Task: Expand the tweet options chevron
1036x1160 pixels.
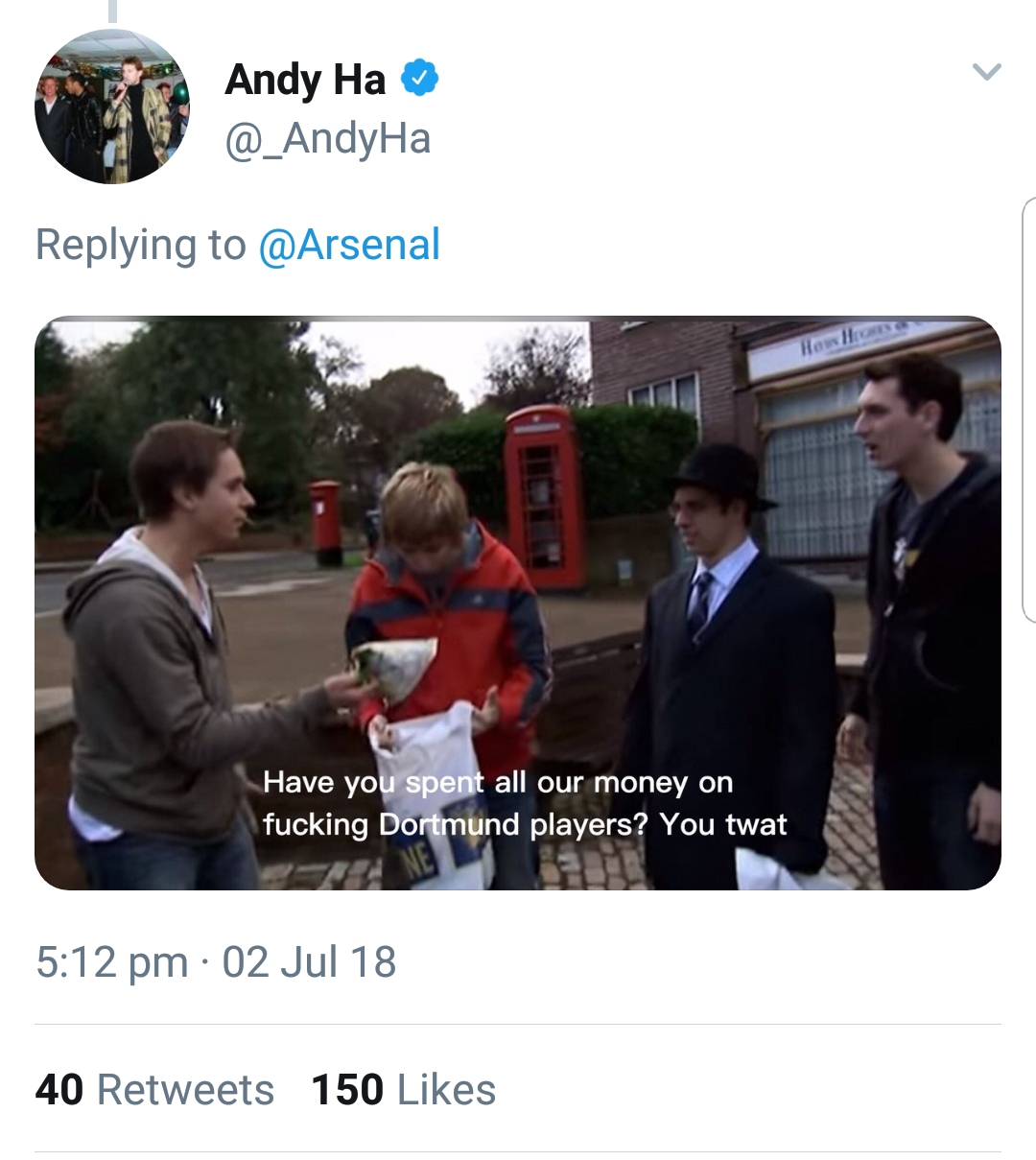Action: click(x=986, y=72)
